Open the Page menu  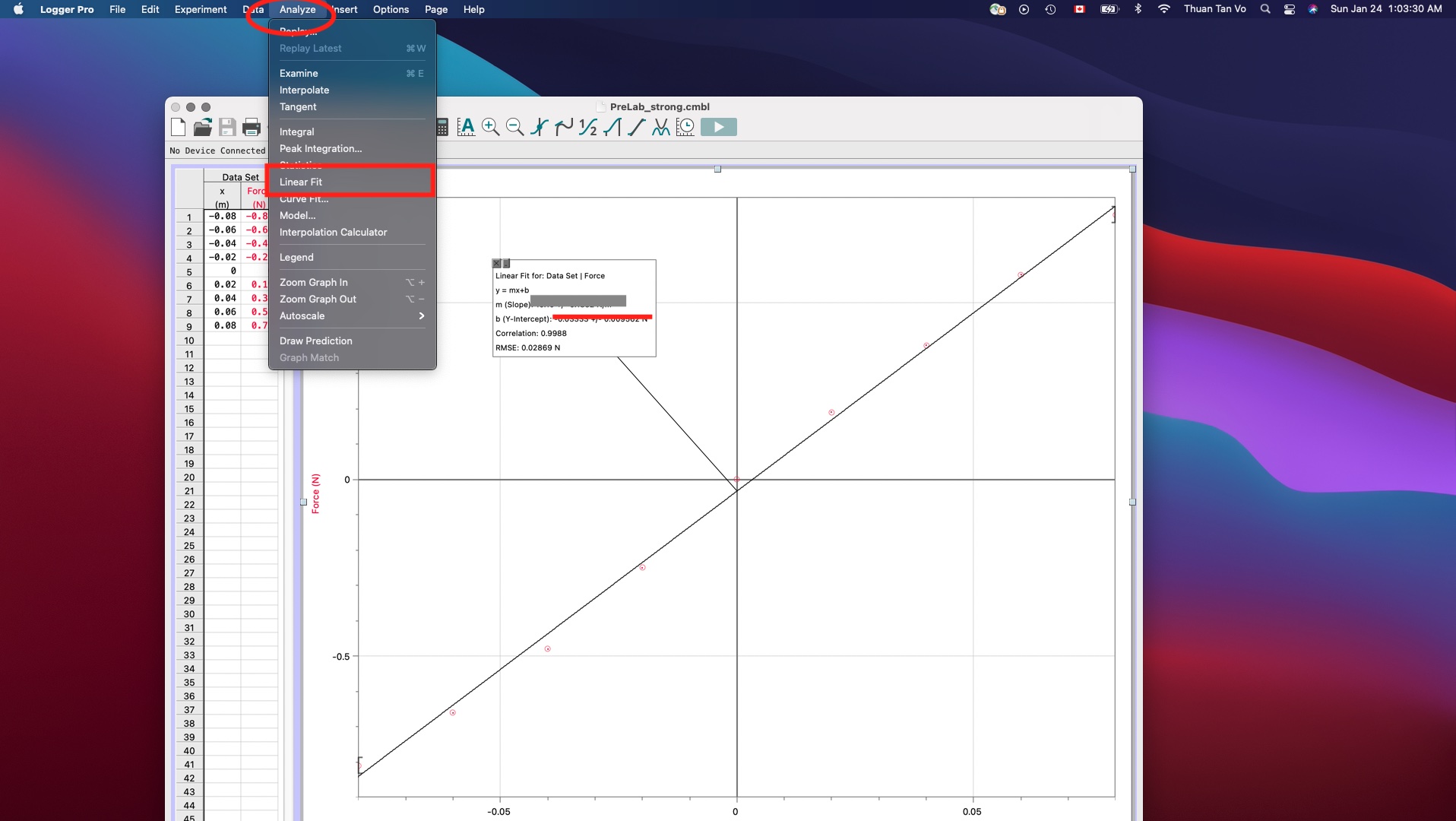436,9
